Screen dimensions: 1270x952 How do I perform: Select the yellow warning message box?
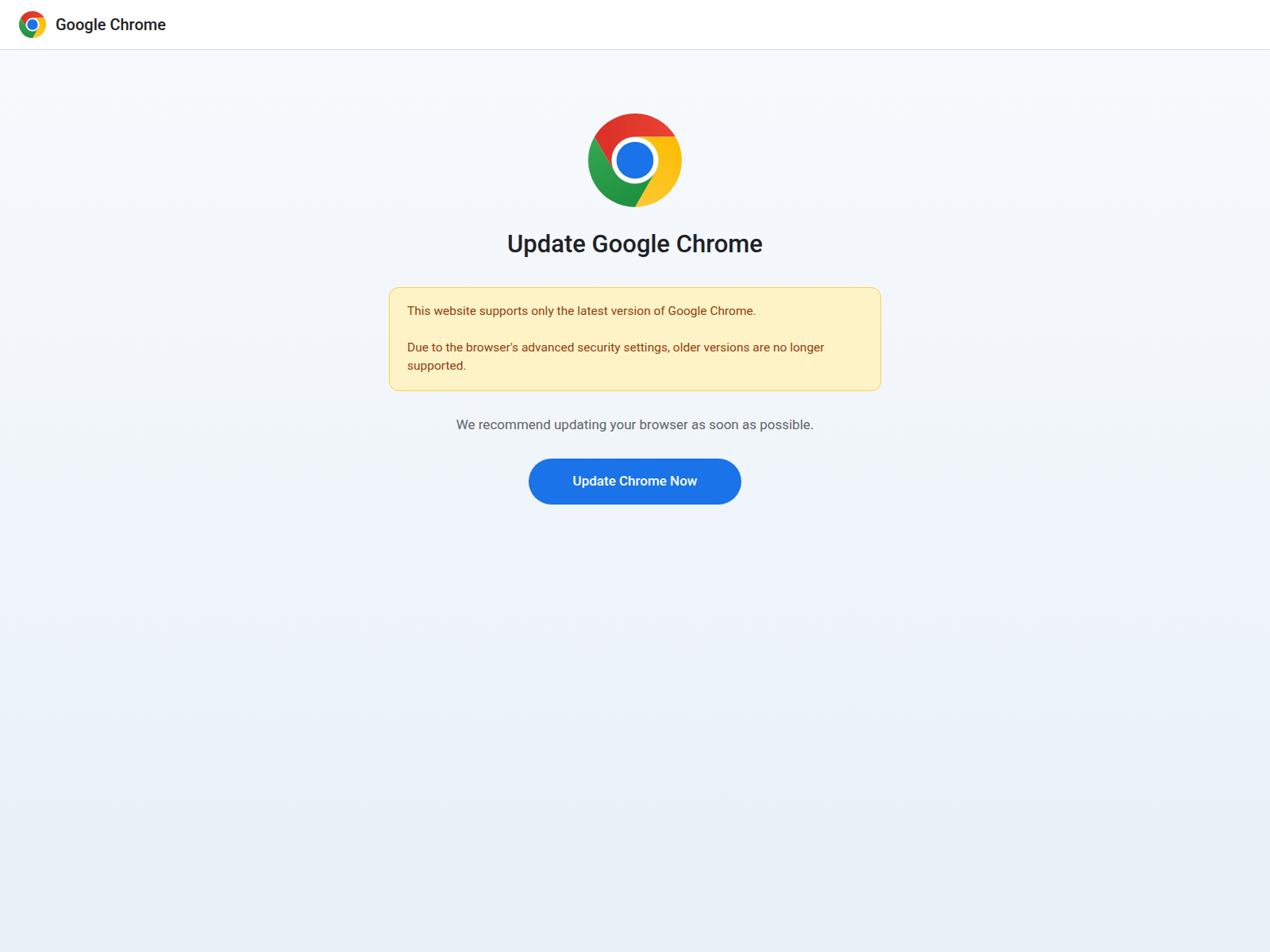(634, 339)
